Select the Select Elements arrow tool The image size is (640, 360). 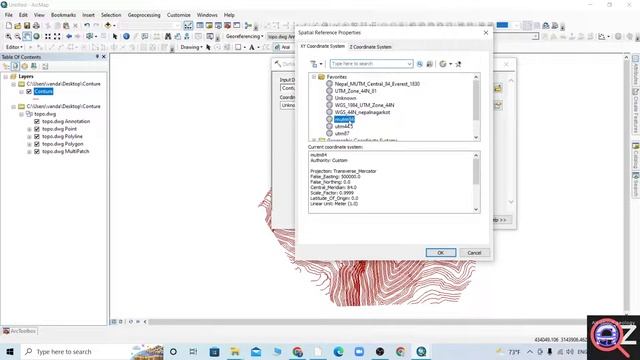pyautogui.click(x=115, y=36)
